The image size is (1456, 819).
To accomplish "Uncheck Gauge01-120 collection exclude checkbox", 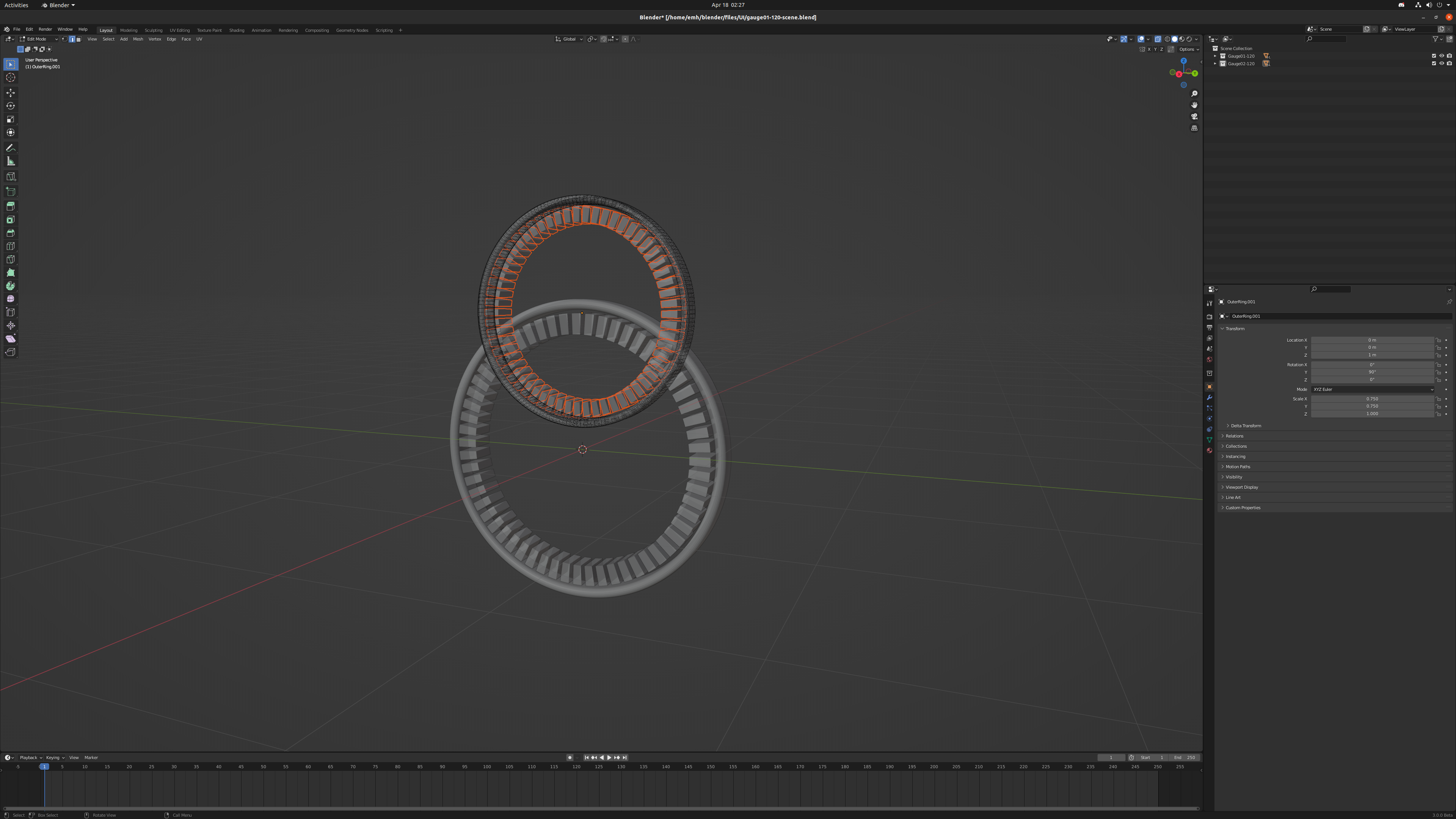I will click(1434, 56).
